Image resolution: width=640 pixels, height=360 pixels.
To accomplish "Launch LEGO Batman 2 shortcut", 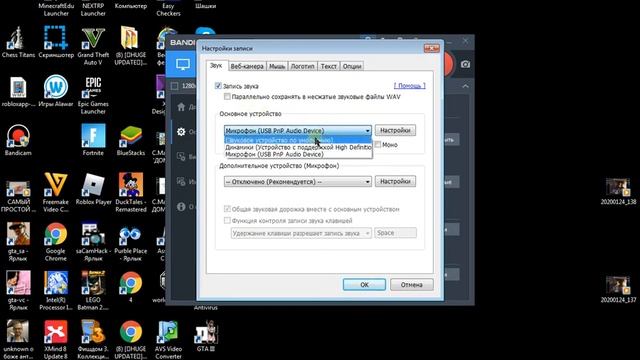I will (x=93, y=291).
